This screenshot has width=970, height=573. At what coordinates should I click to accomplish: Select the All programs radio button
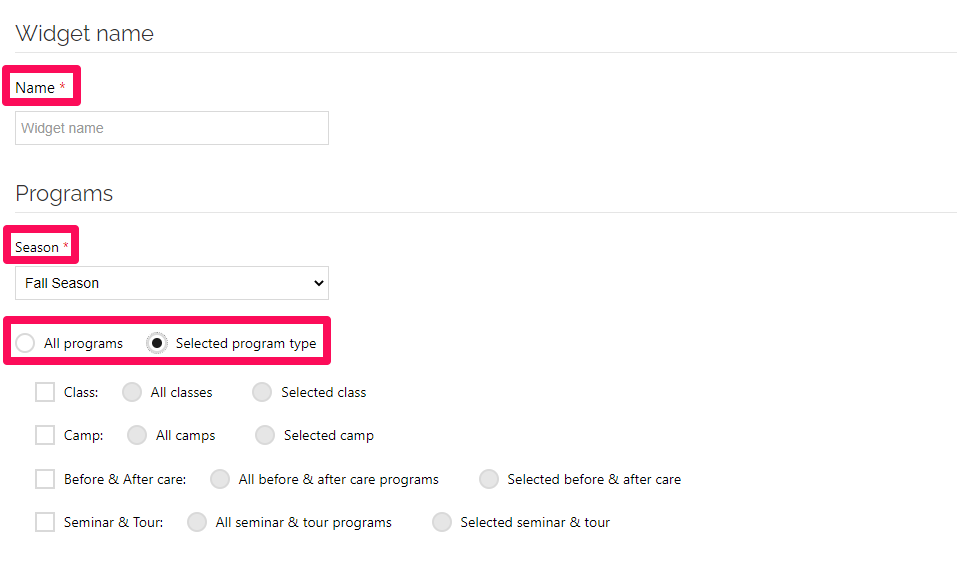tap(25, 343)
